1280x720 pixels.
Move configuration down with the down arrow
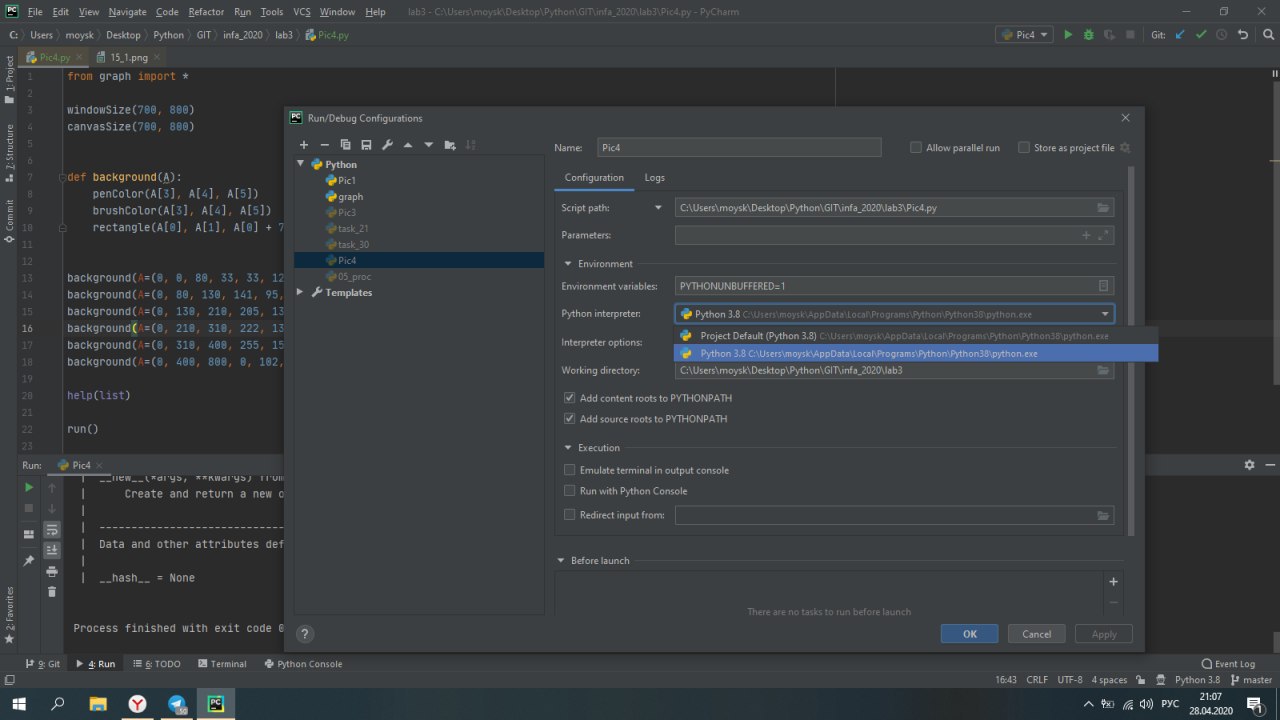point(429,145)
